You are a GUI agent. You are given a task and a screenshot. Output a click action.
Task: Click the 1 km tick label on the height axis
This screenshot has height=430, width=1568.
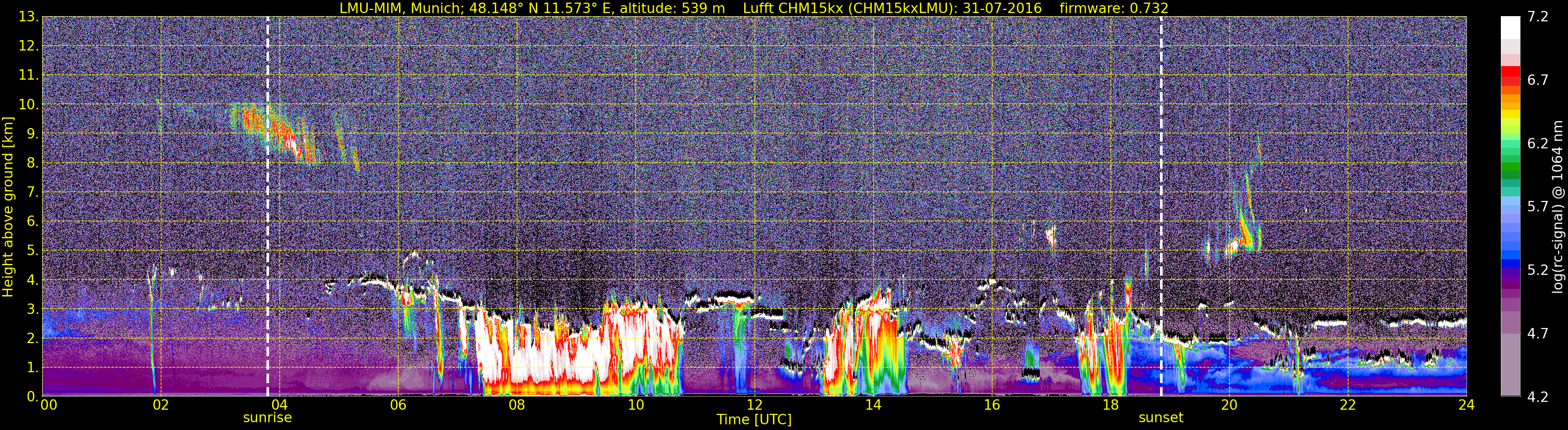(32, 367)
